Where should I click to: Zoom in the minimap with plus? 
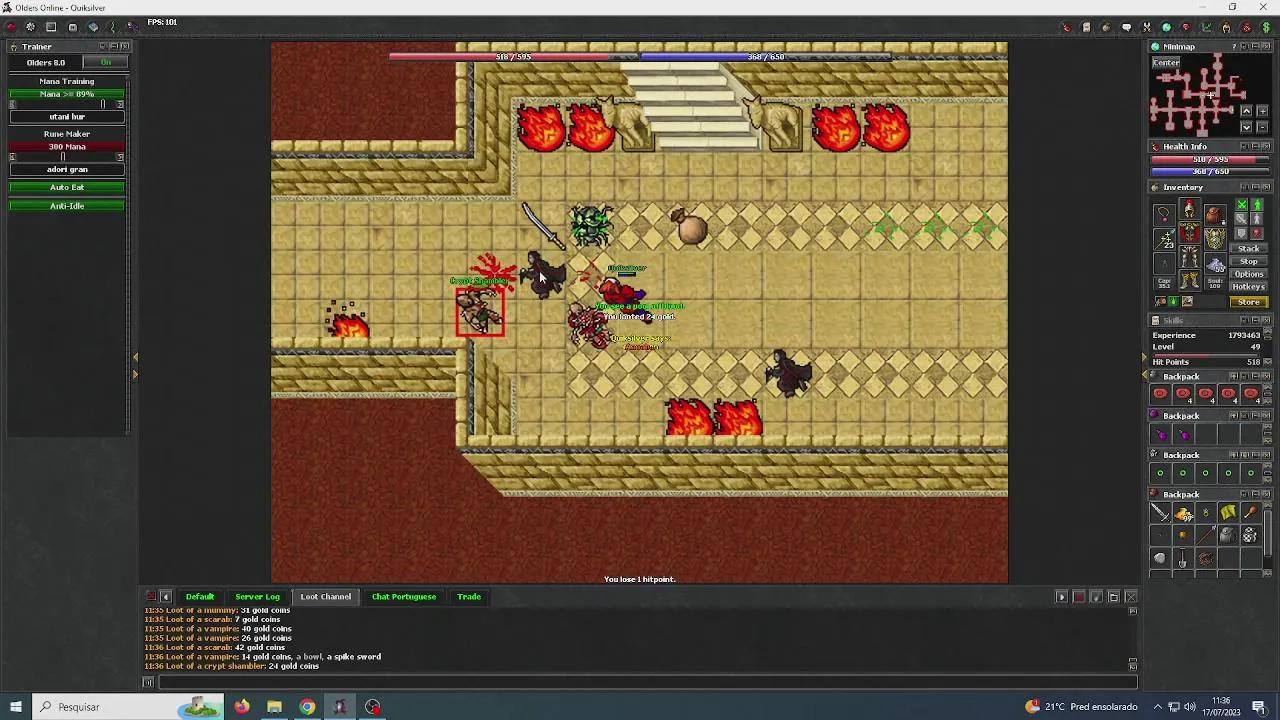(x=1262, y=111)
